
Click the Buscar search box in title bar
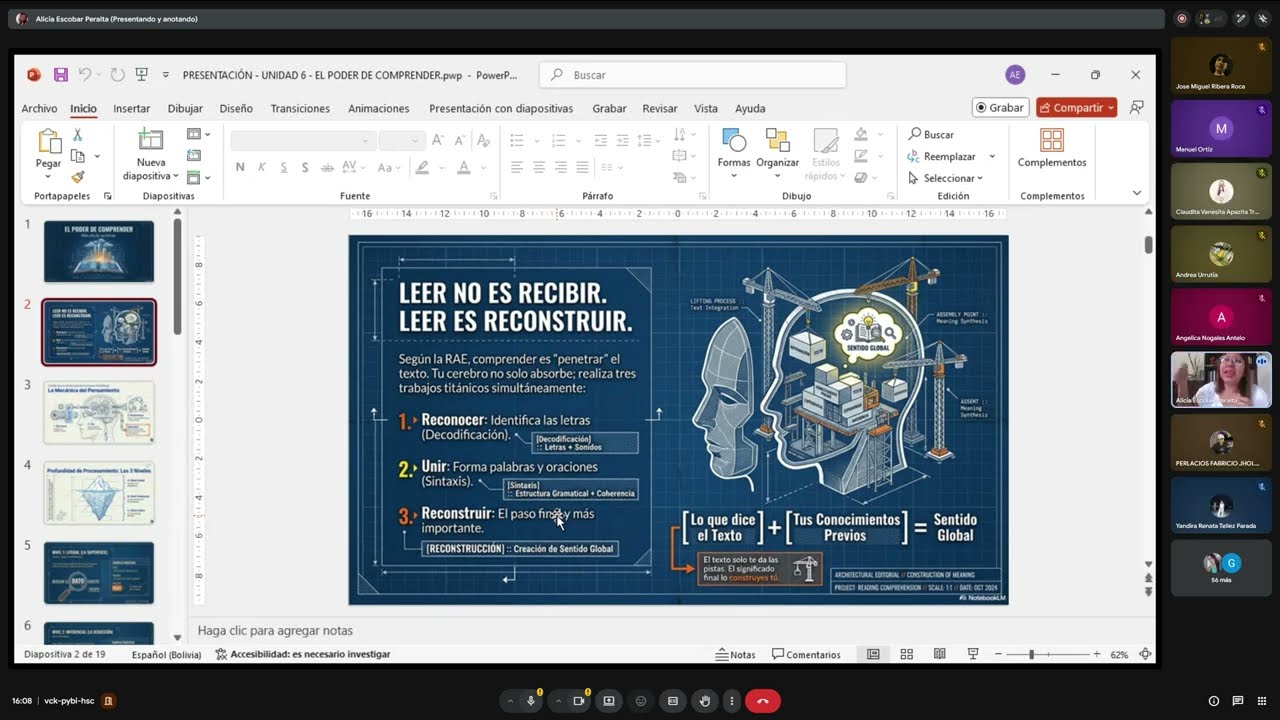pyautogui.click(x=693, y=75)
